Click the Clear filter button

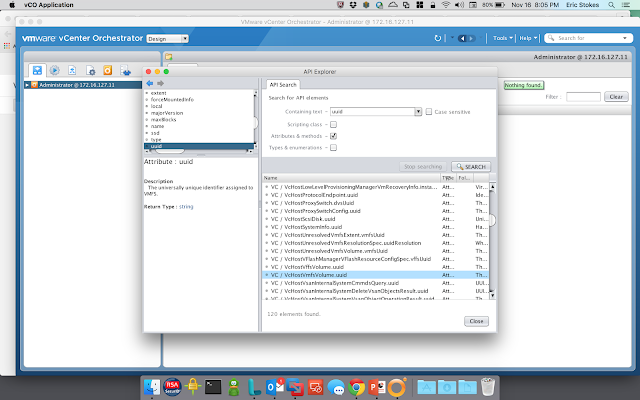tap(616, 97)
